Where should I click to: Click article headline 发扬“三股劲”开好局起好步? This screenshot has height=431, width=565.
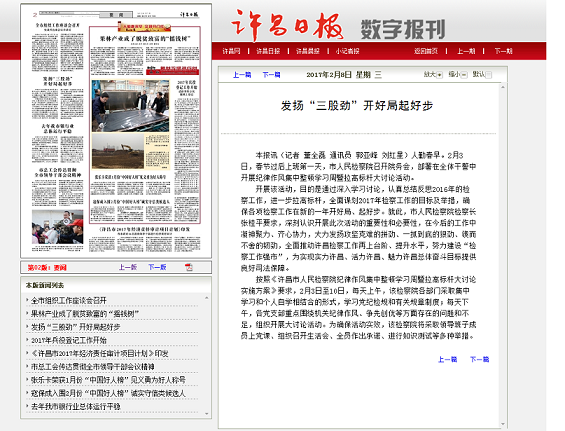click(x=357, y=106)
